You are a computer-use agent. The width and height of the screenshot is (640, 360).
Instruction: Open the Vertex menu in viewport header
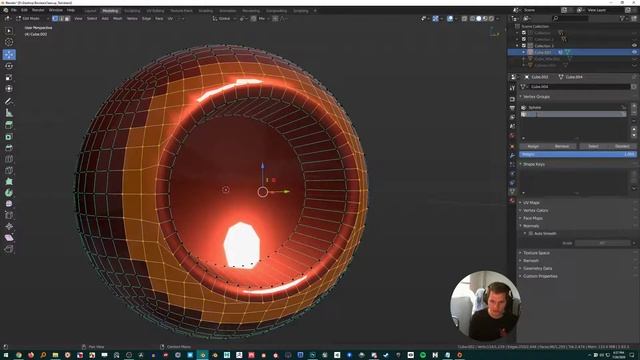pyautogui.click(x=132, y=18)
